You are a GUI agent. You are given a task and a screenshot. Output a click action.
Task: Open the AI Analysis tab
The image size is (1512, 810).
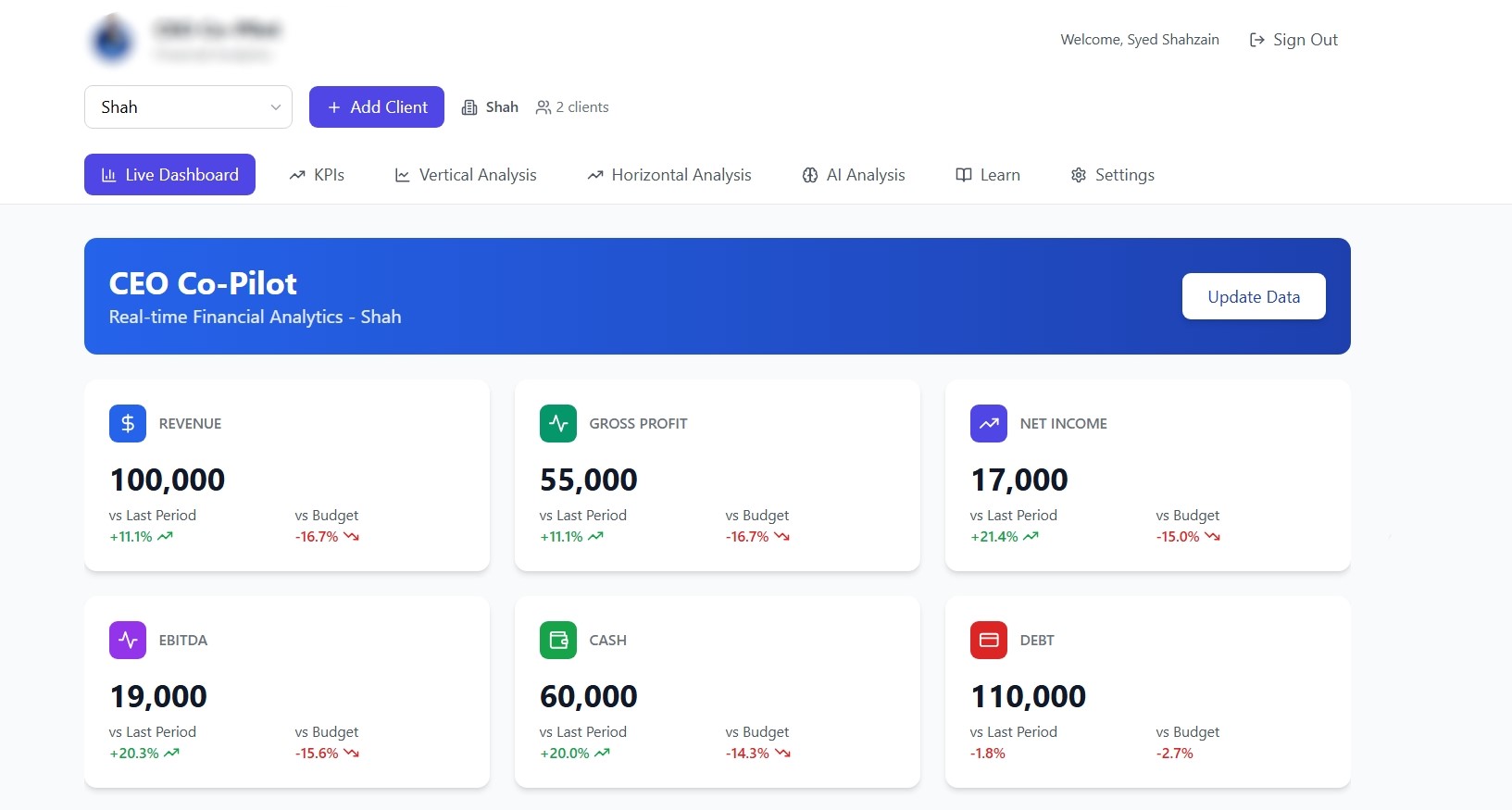coord(854,175)
